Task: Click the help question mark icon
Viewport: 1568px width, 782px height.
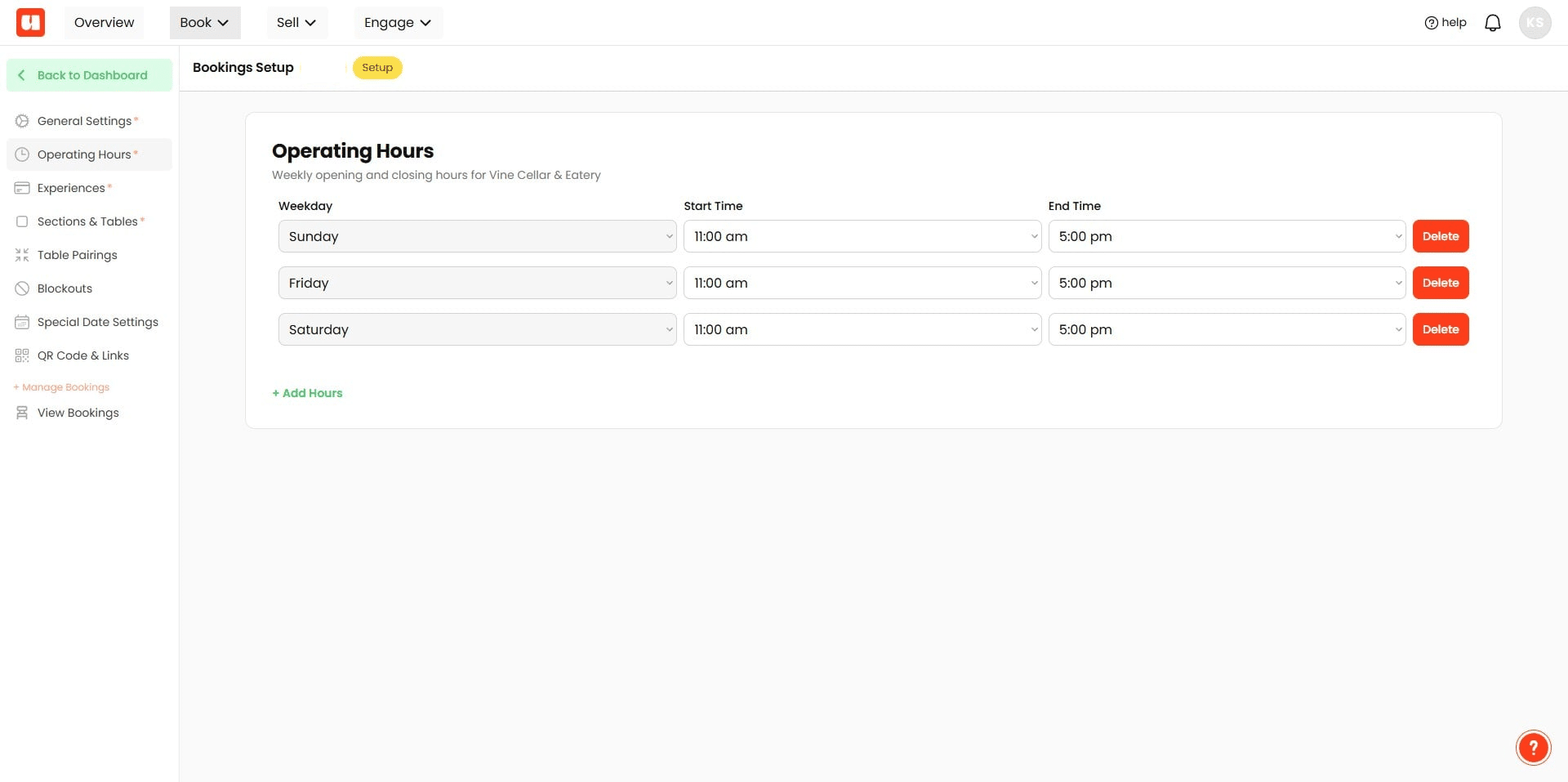Action: [x=1431, y=23]
